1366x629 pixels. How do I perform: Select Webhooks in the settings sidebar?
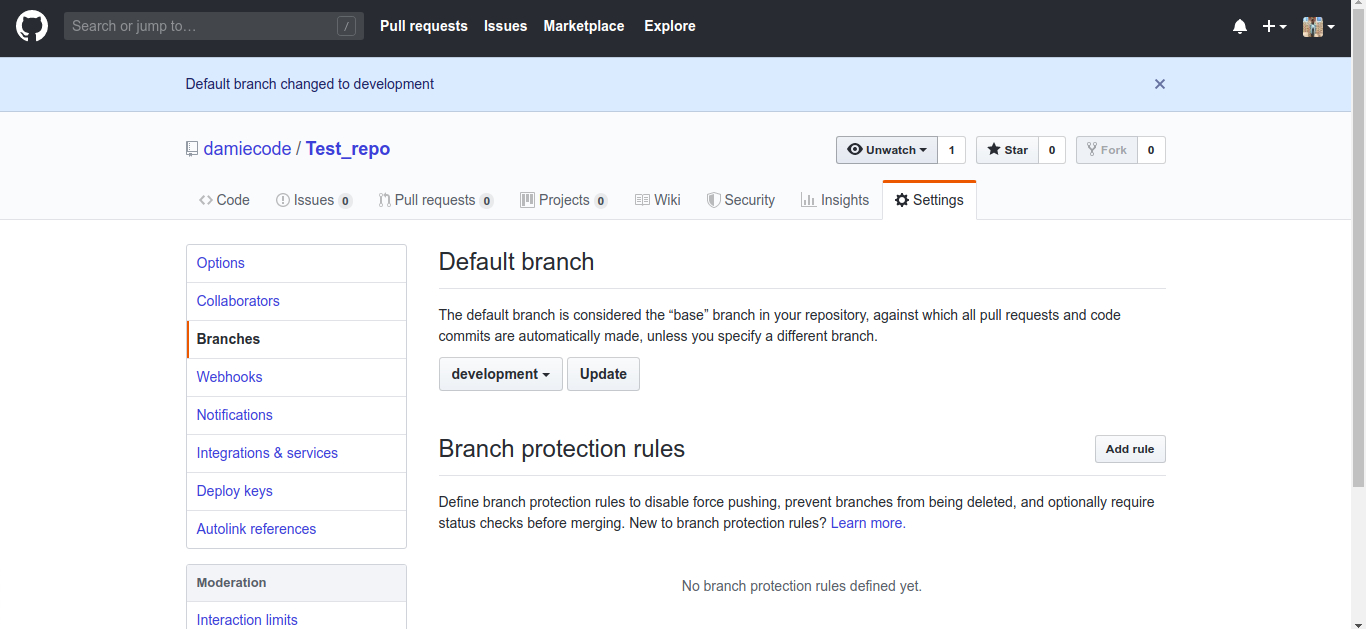tap(230, 377)
